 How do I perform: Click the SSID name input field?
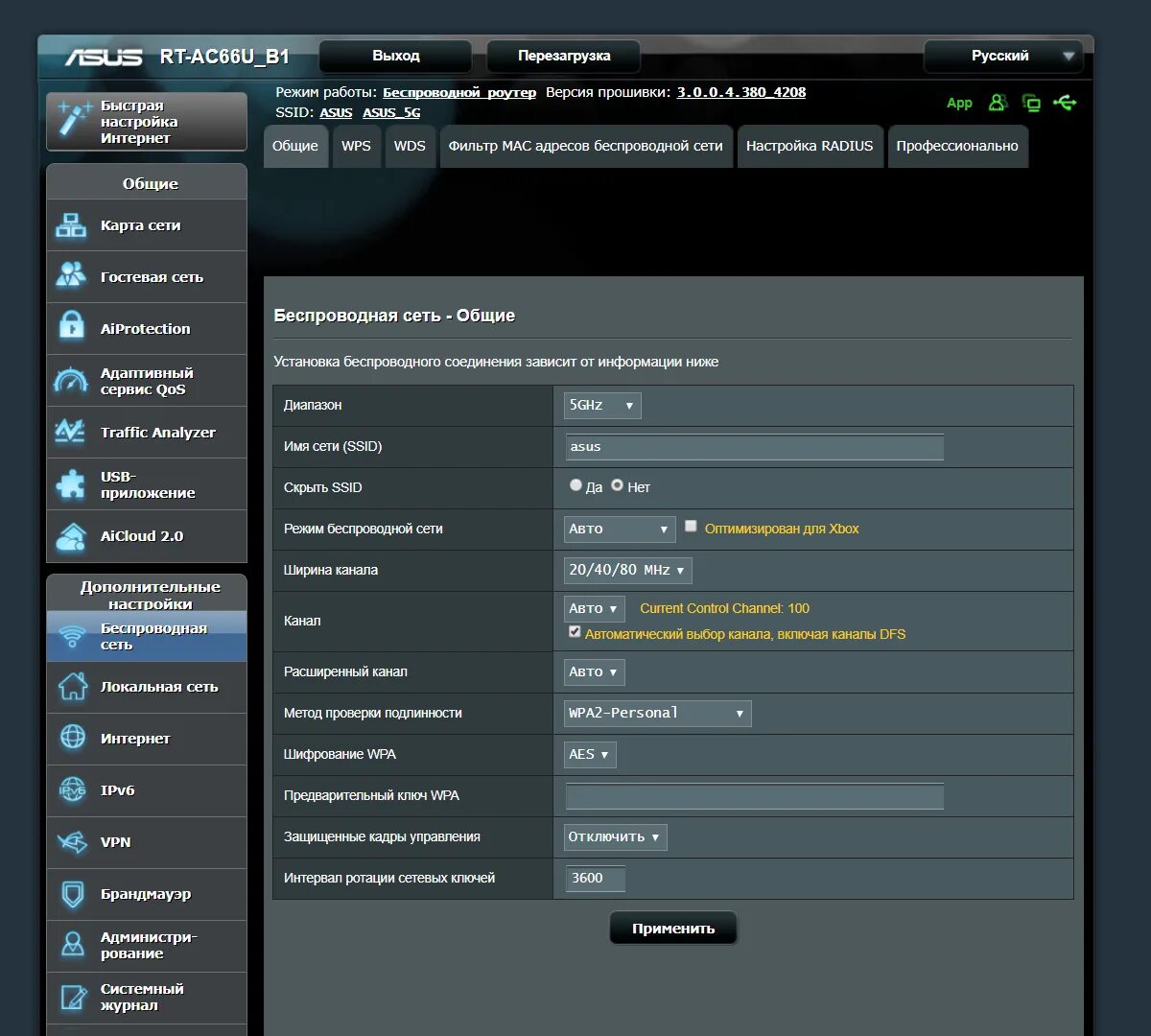pos(755,447)
